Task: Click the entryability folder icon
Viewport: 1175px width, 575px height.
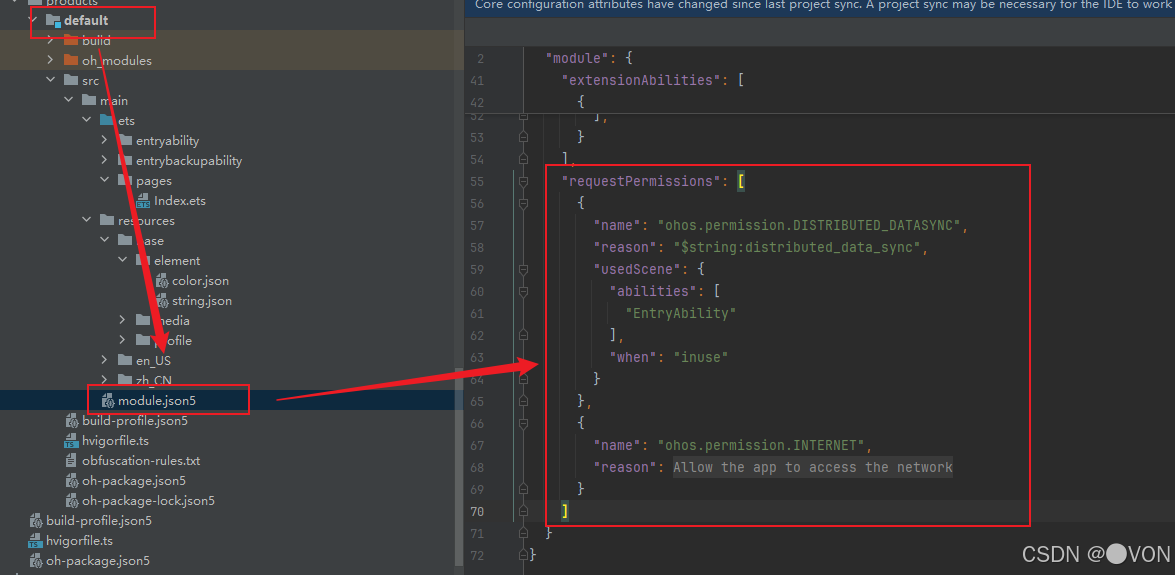Action: (x=125, y=140)
